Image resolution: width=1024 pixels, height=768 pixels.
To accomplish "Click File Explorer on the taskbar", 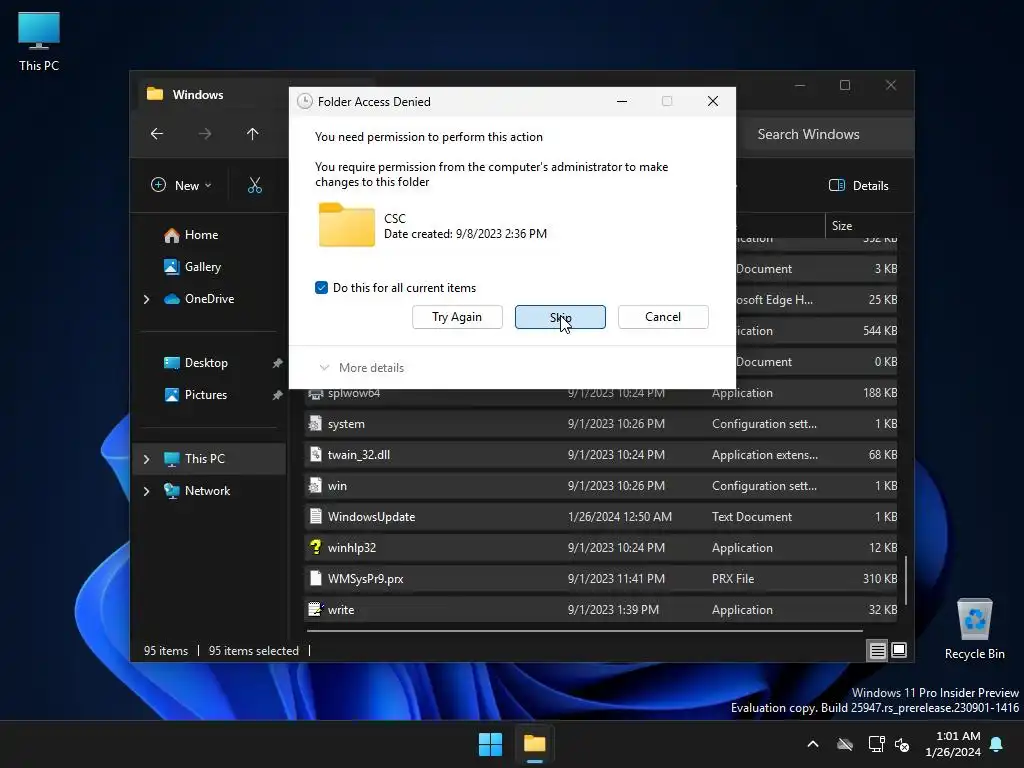I will click(x=534, y=744).
